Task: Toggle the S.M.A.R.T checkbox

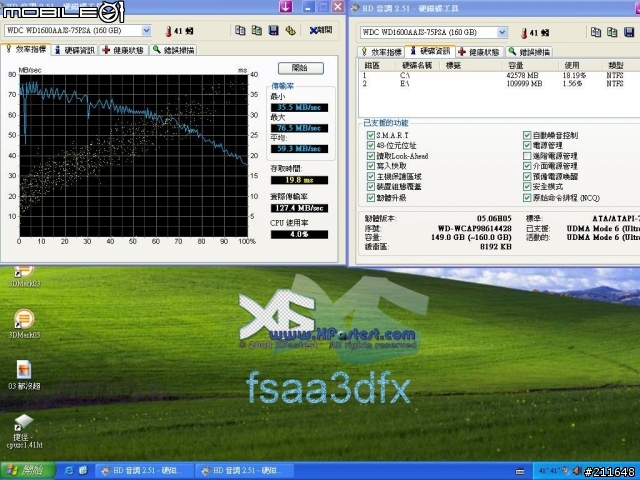Action: [x=371, y=135]
